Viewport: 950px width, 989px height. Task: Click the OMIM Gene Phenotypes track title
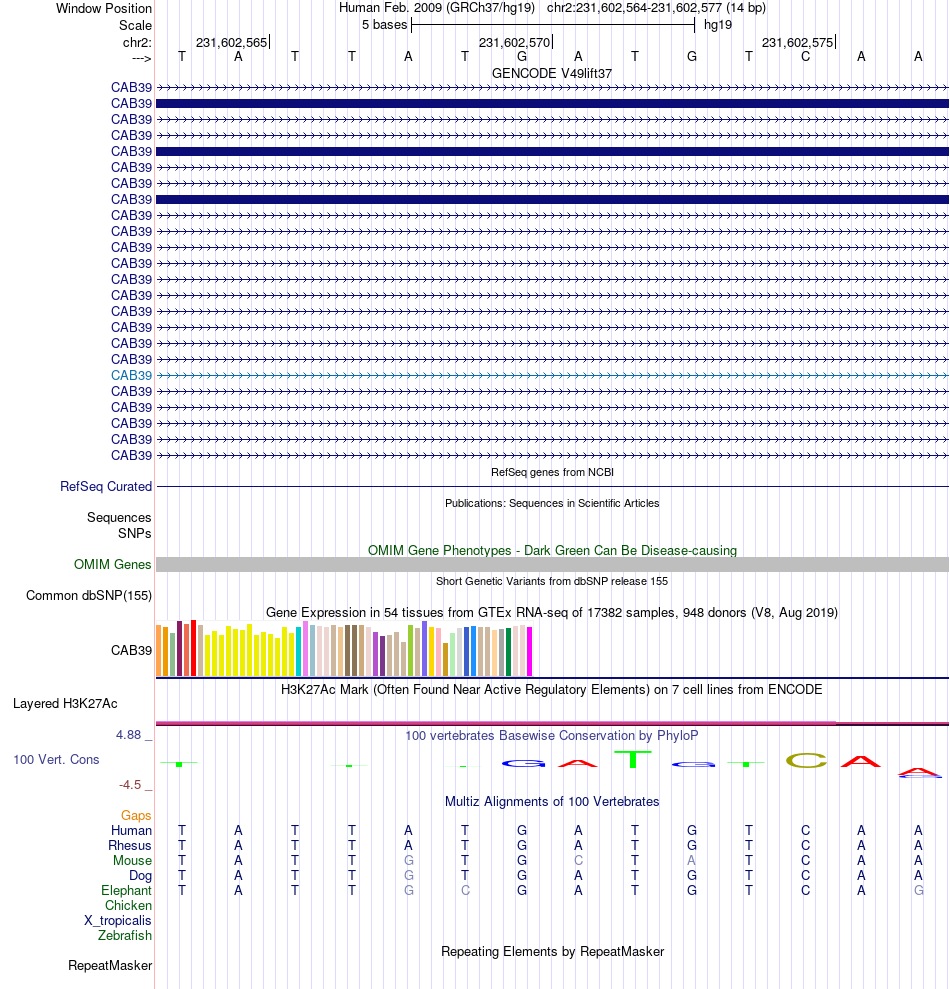coord(552,550)
